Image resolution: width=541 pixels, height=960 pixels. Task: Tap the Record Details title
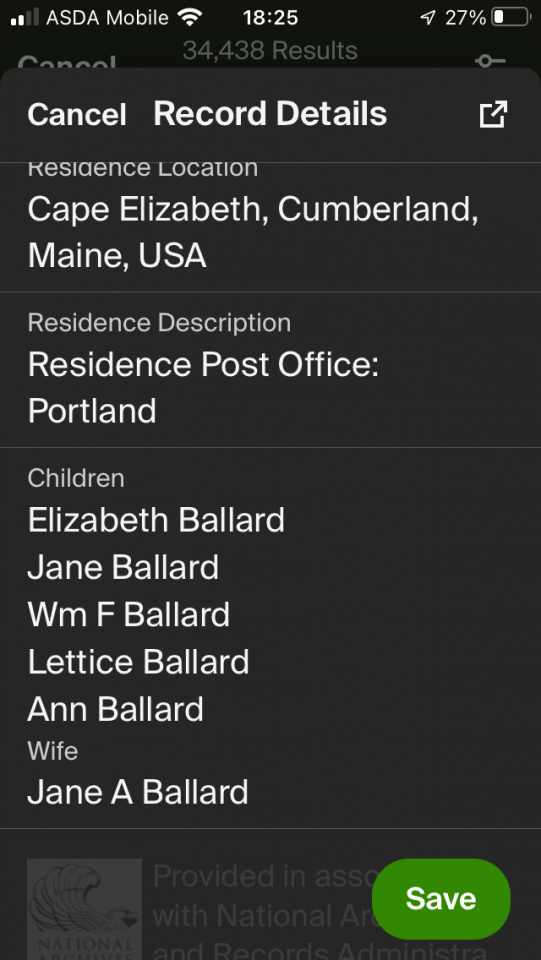tap(270, 114)
